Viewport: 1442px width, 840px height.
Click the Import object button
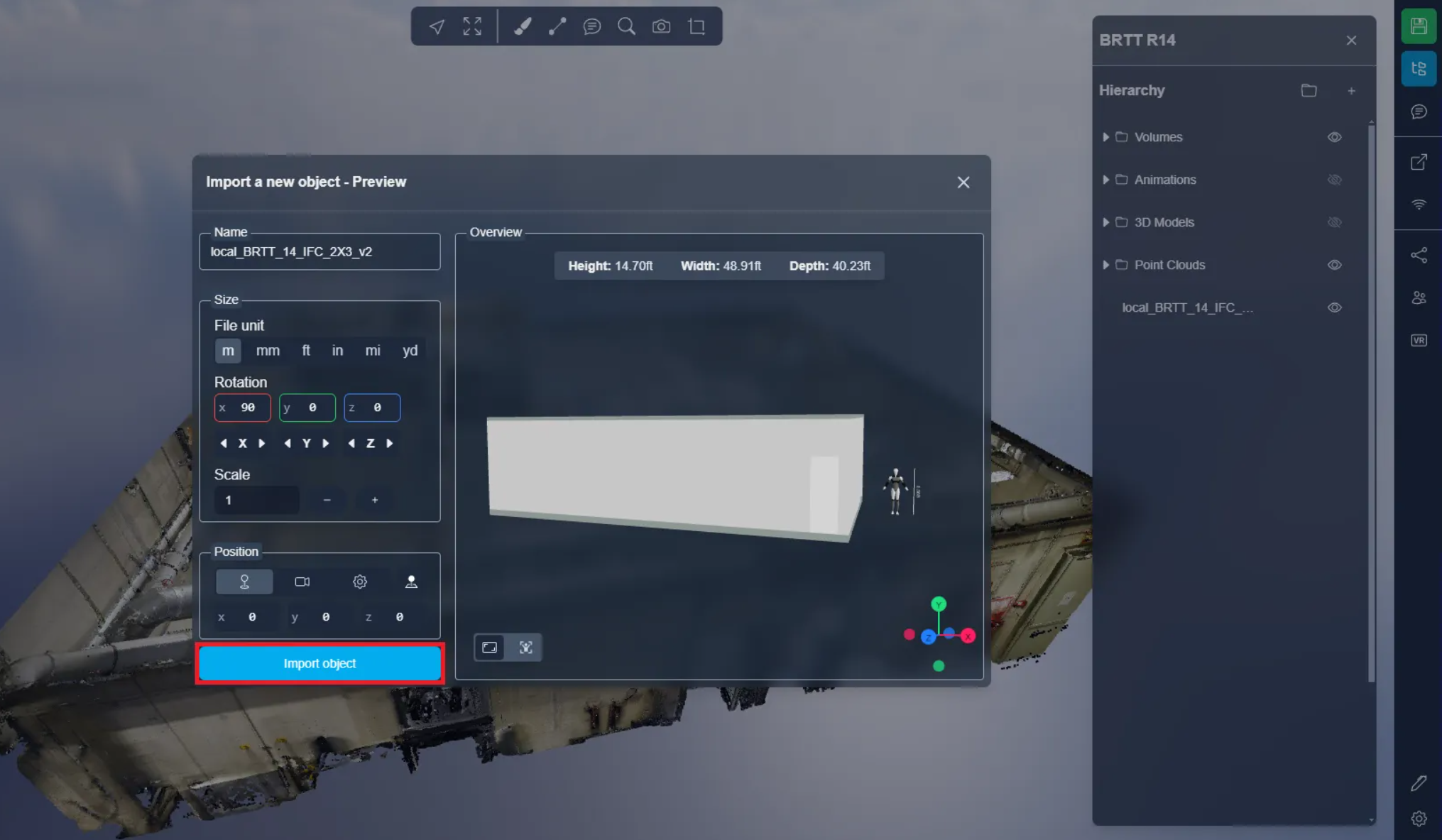[x=319, y=663]
